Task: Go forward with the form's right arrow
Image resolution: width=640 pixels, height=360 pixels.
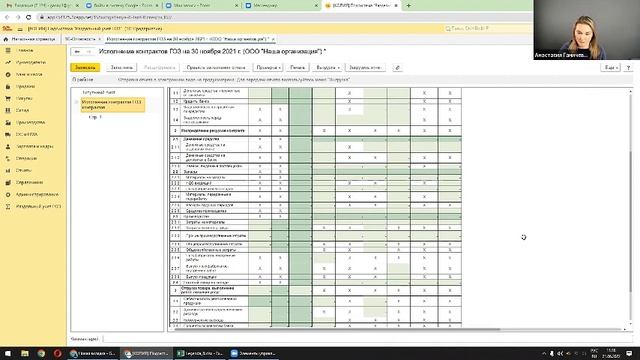Action: point(88,52)
